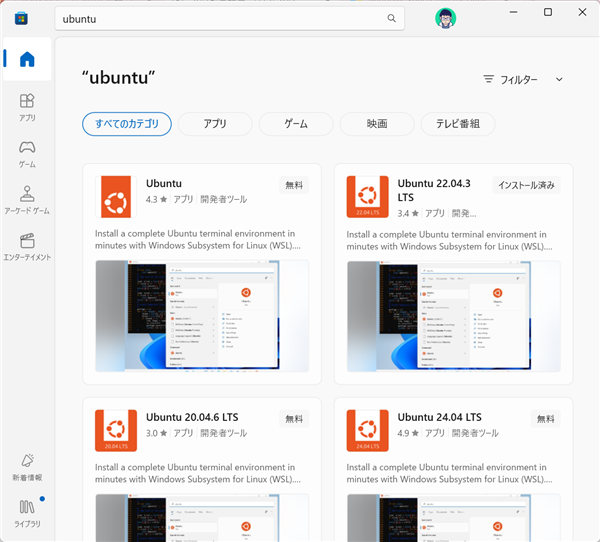Click the Ubuntu app orange logo icon
Image resolution: width=600 pixels, height=542 pixels.
(116, 197)
